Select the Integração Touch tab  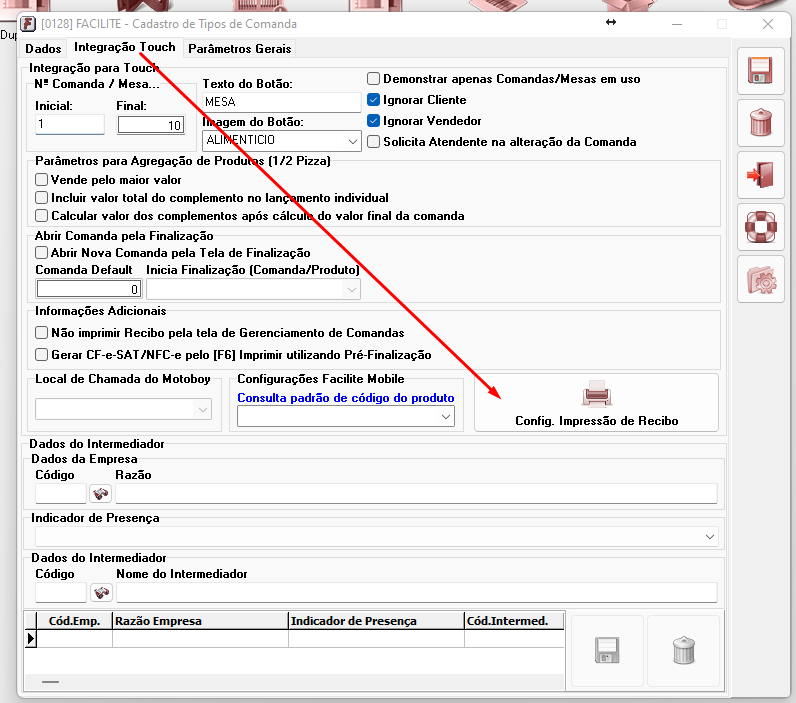(x=124, y=47)
